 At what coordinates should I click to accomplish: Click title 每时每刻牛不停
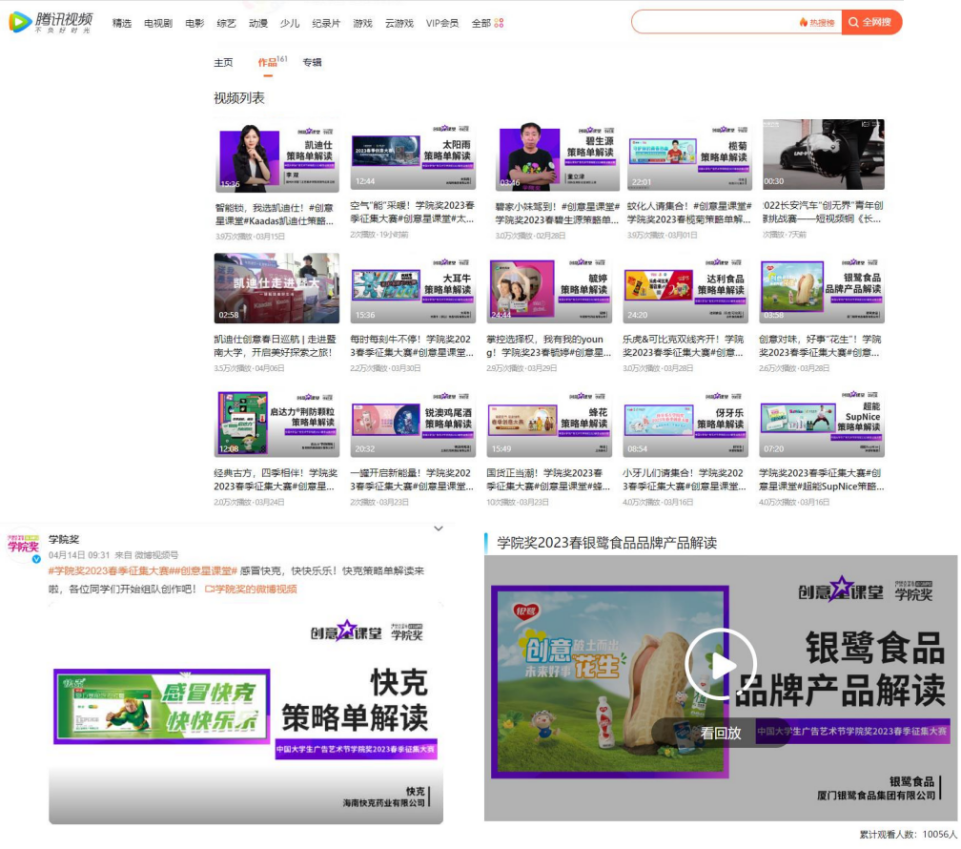(x=412, y=346)
